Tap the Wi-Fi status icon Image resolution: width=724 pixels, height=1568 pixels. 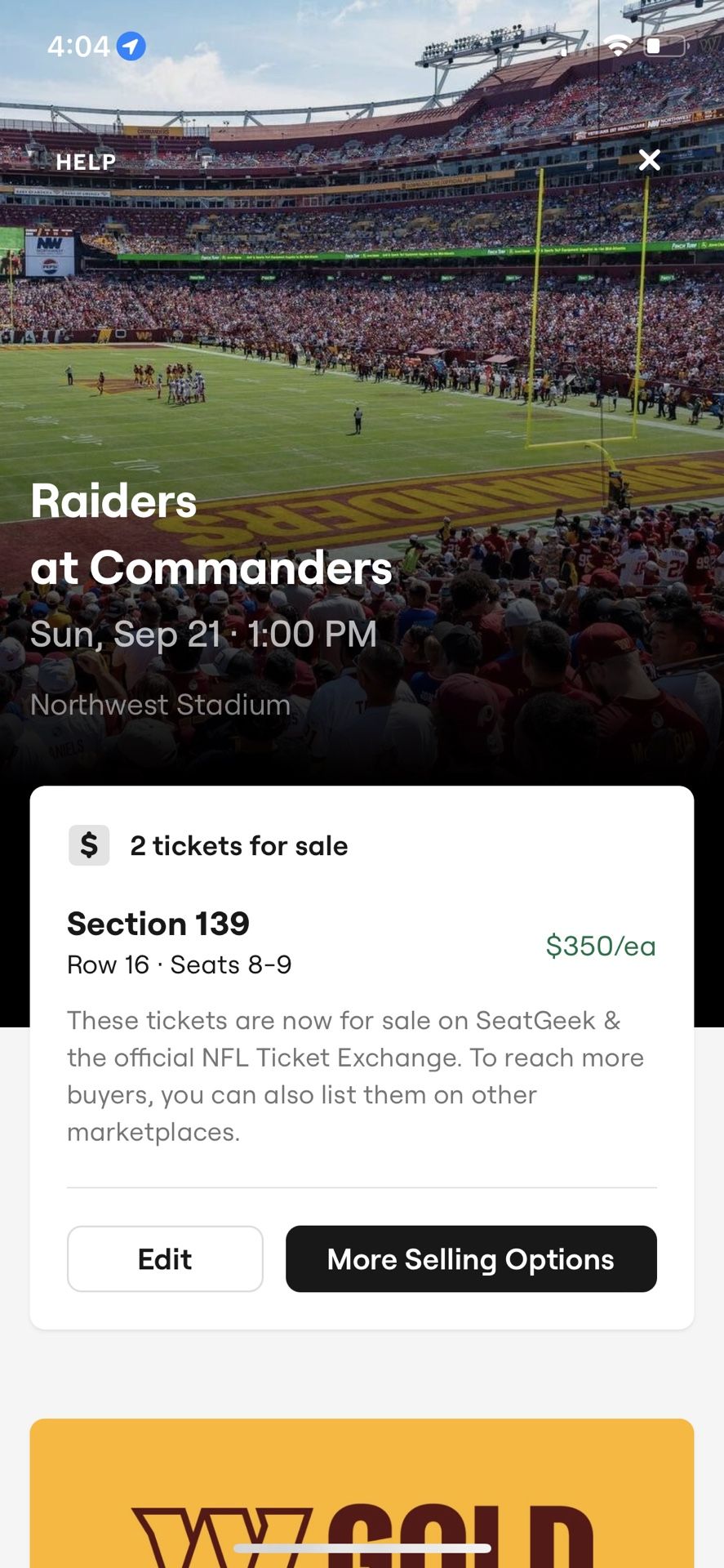(x=619, y=46)
